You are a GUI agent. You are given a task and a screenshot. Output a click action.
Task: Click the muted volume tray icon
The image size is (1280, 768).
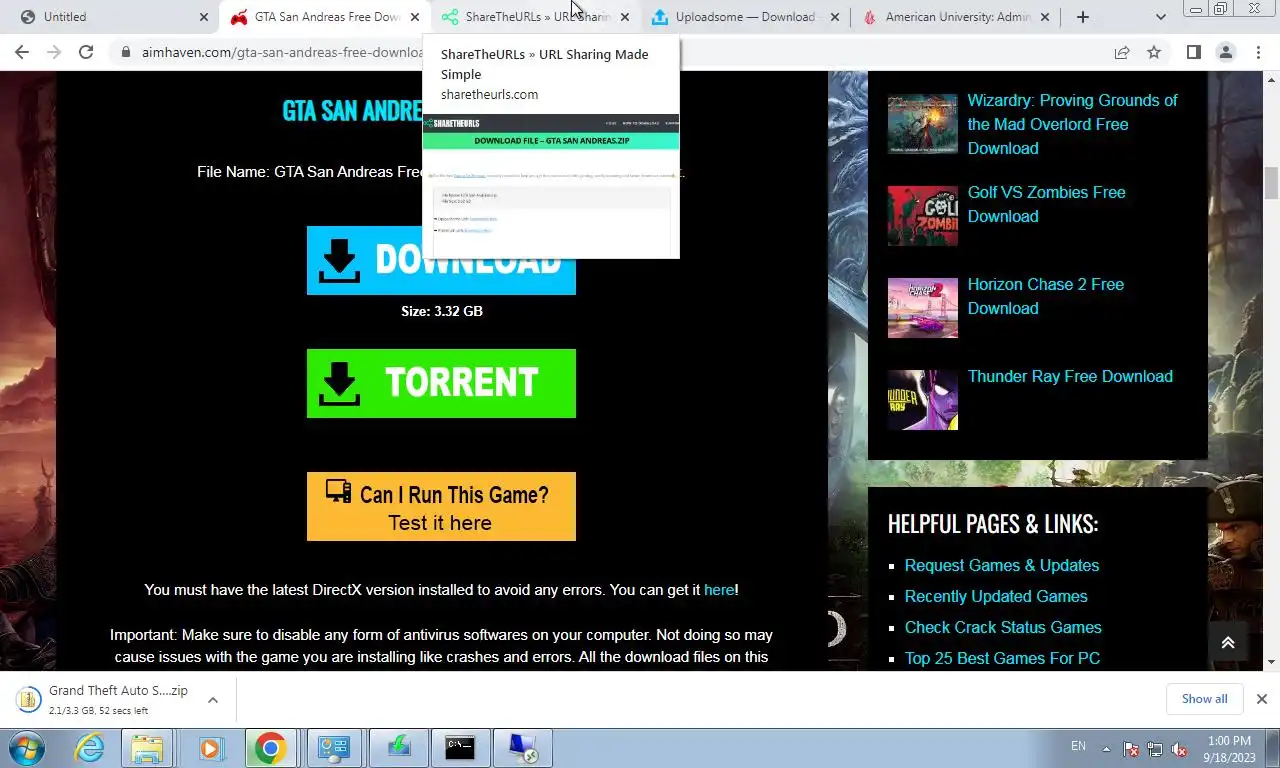pyautogui.click(x=1179, y=748)
